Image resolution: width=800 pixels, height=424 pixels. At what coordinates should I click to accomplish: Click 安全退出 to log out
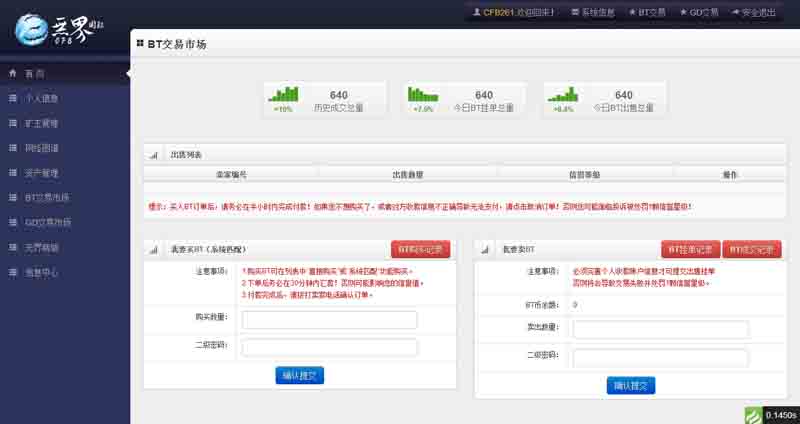(759, 12)
